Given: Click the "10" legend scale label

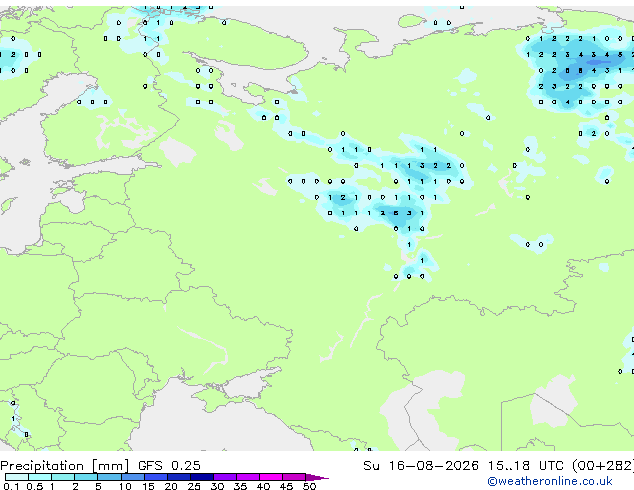Looking at the screenshot, I should coord(125,486).
